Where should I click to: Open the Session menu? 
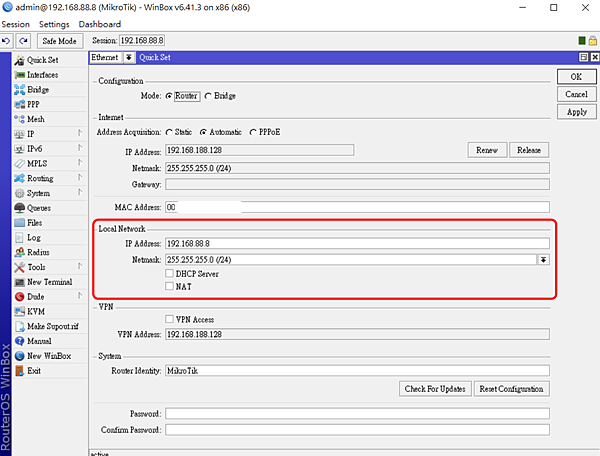(16, 24)
